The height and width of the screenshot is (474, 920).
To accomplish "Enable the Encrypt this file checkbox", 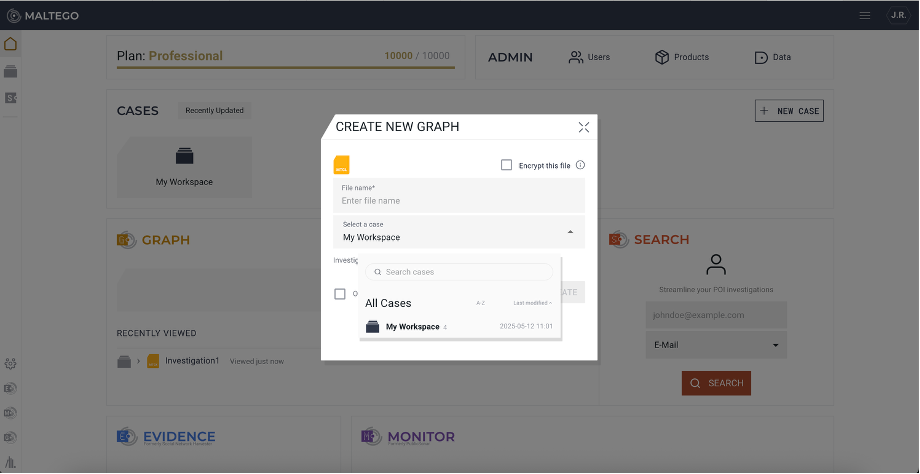I will point(506,165).
